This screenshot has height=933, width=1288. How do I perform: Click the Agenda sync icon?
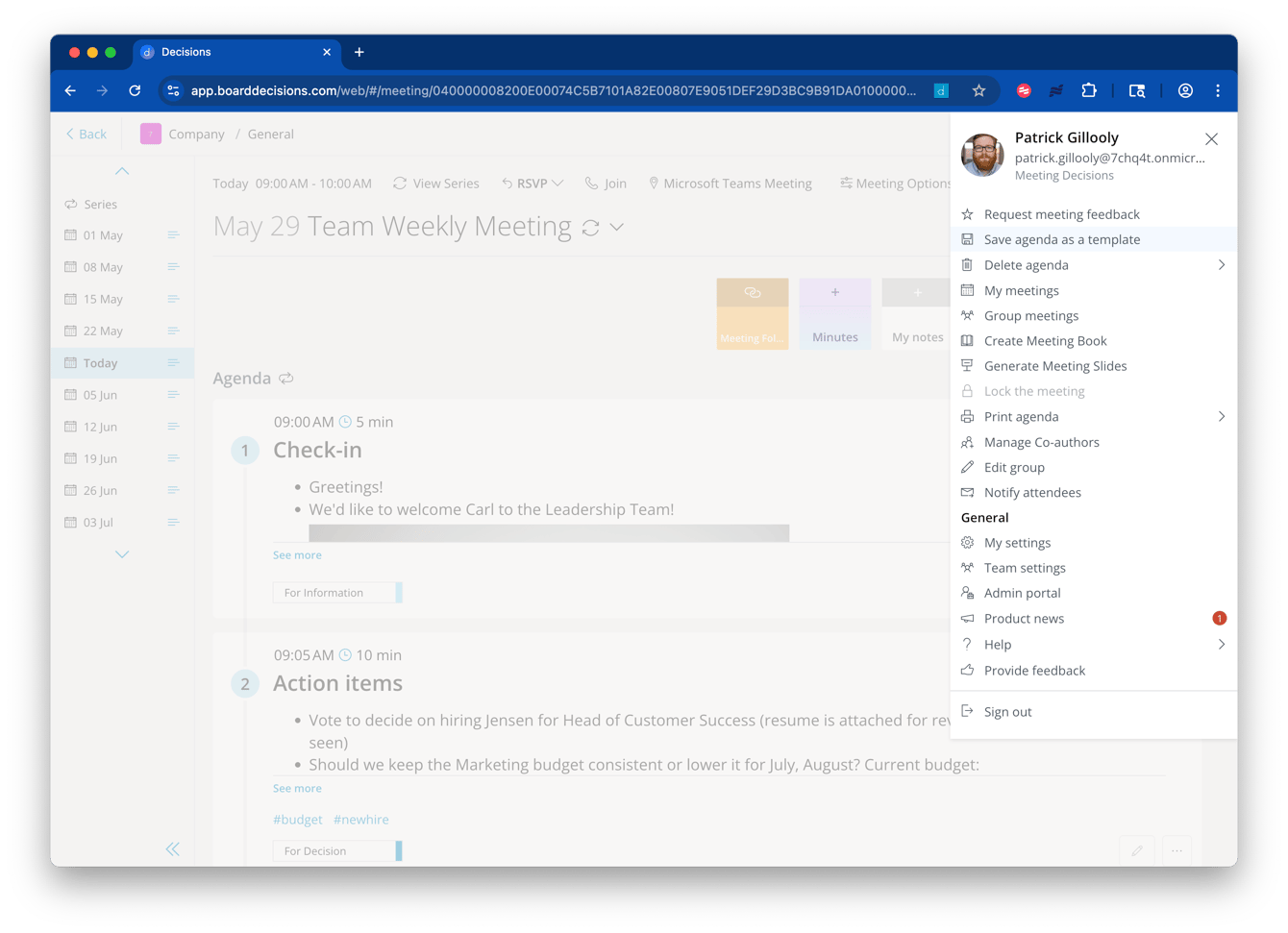[x=285, y=379]
